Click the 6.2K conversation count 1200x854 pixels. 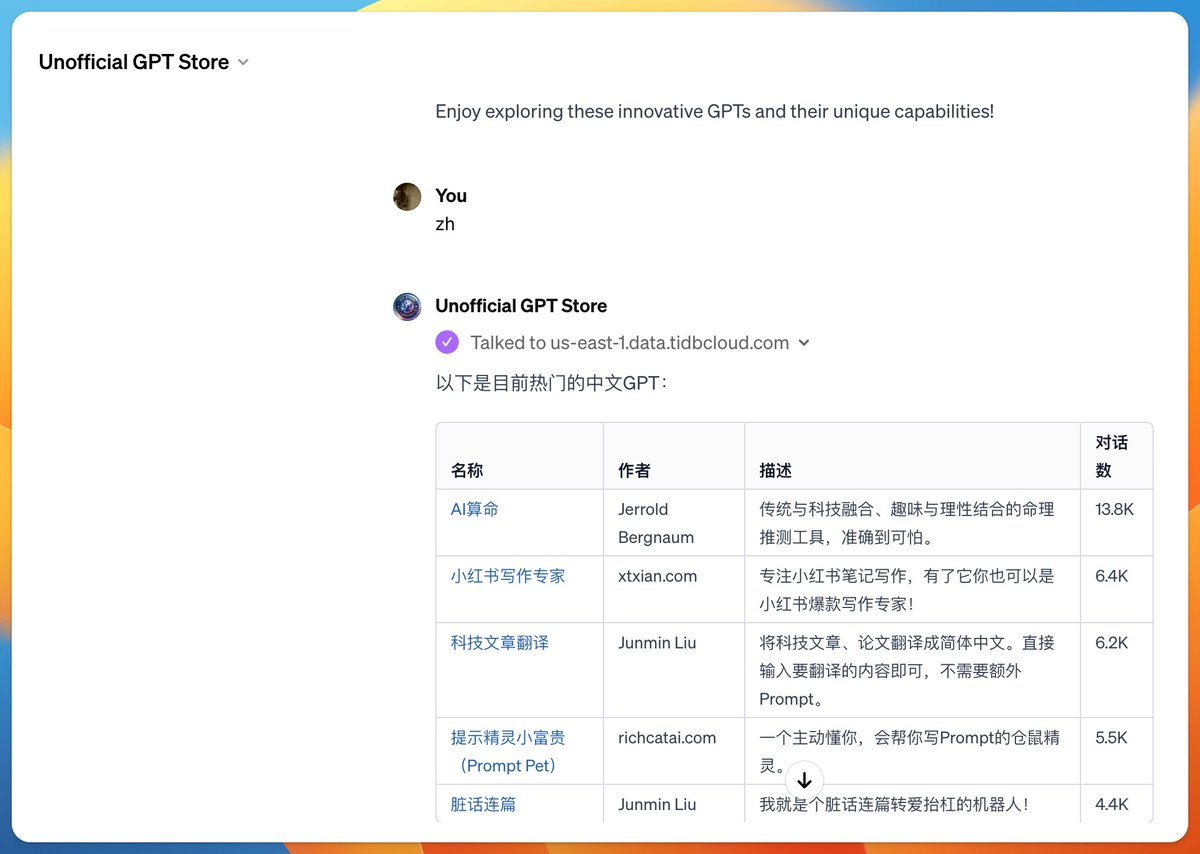(1111, 643)
